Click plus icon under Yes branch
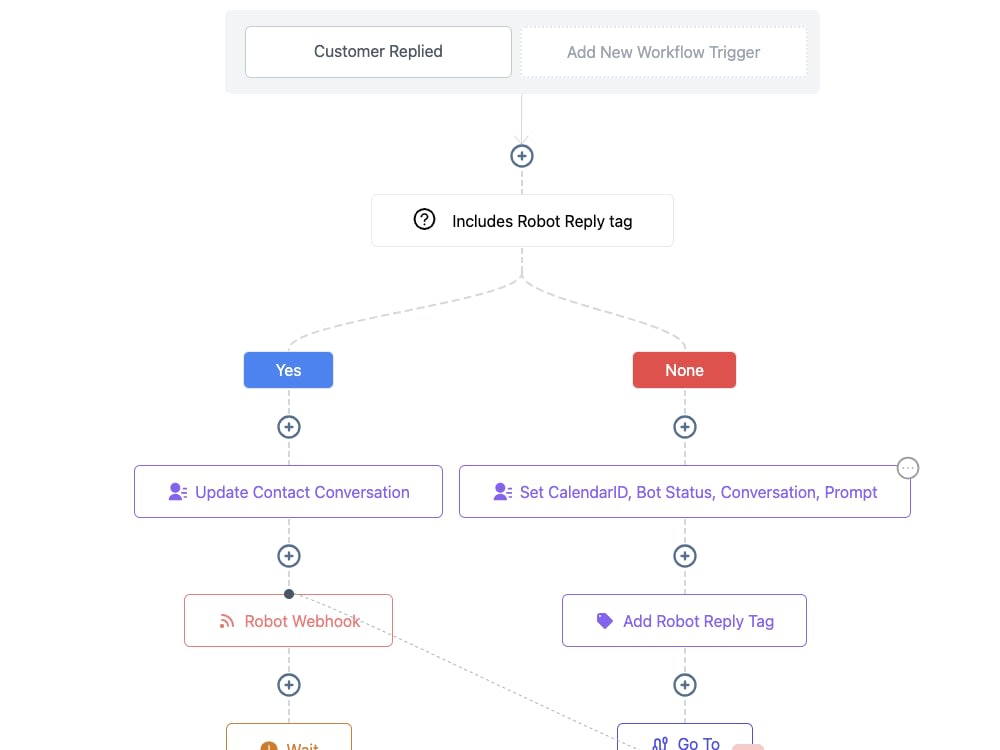 click(289, 427)
